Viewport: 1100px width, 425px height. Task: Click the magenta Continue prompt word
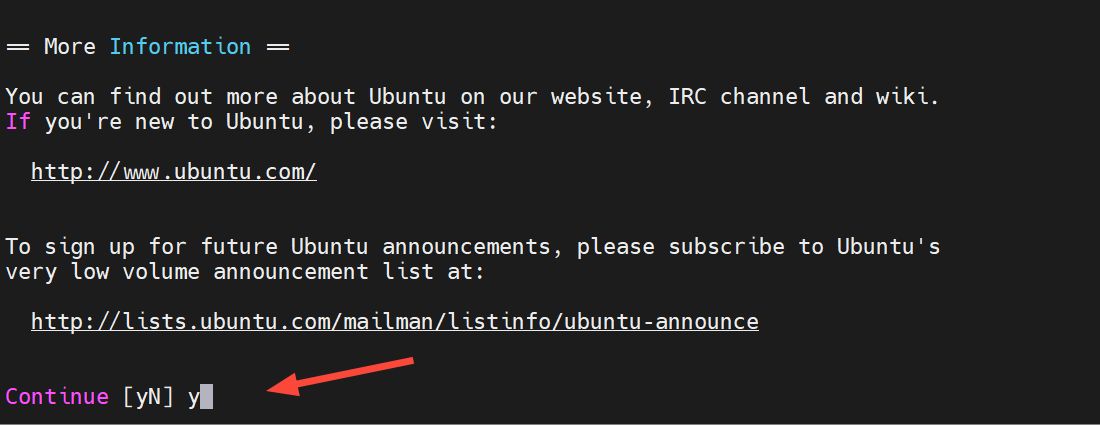[x=57, y=396]
